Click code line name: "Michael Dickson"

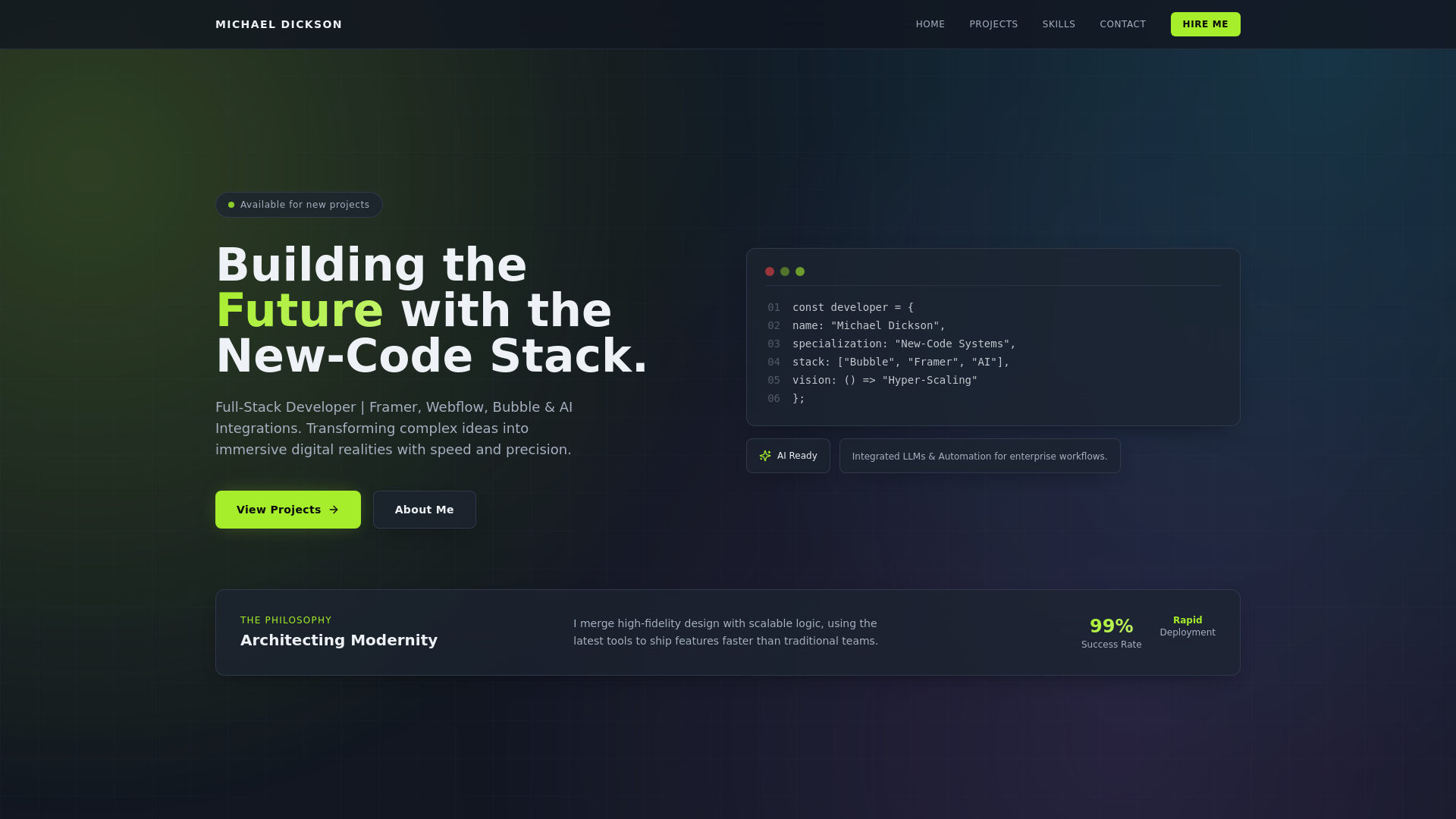click(x=869, y=325)
